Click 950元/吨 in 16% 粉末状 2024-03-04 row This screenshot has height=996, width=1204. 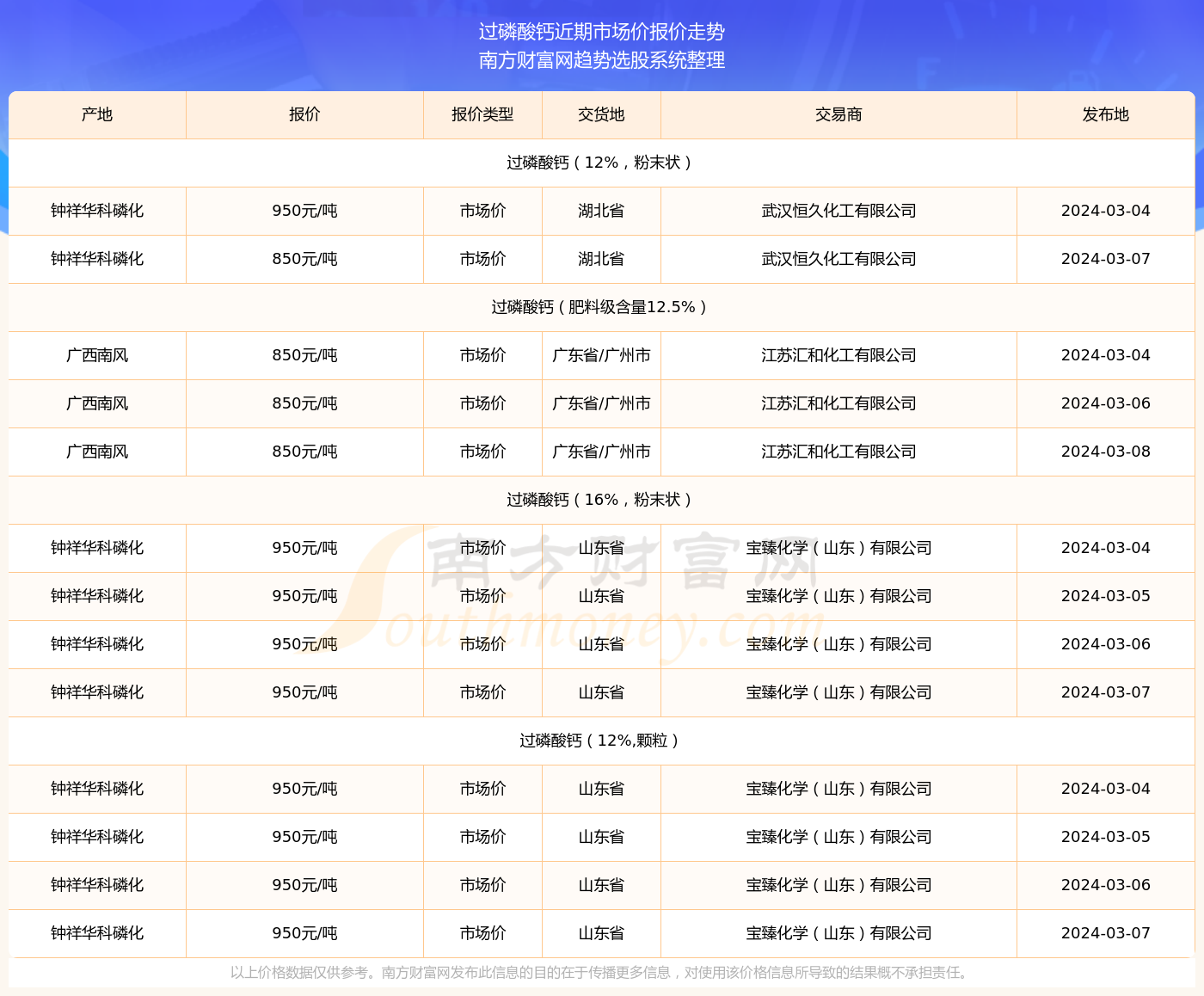304,548
